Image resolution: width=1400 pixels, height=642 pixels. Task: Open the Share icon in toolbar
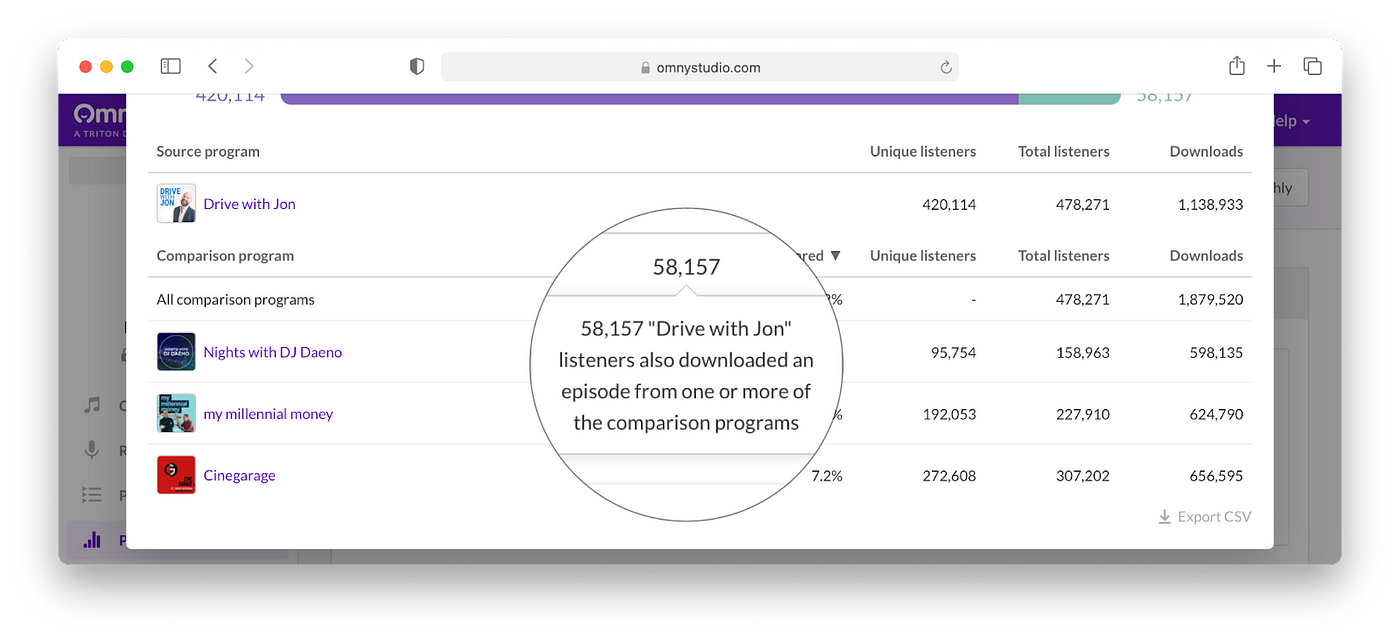tap(1237, 66)
